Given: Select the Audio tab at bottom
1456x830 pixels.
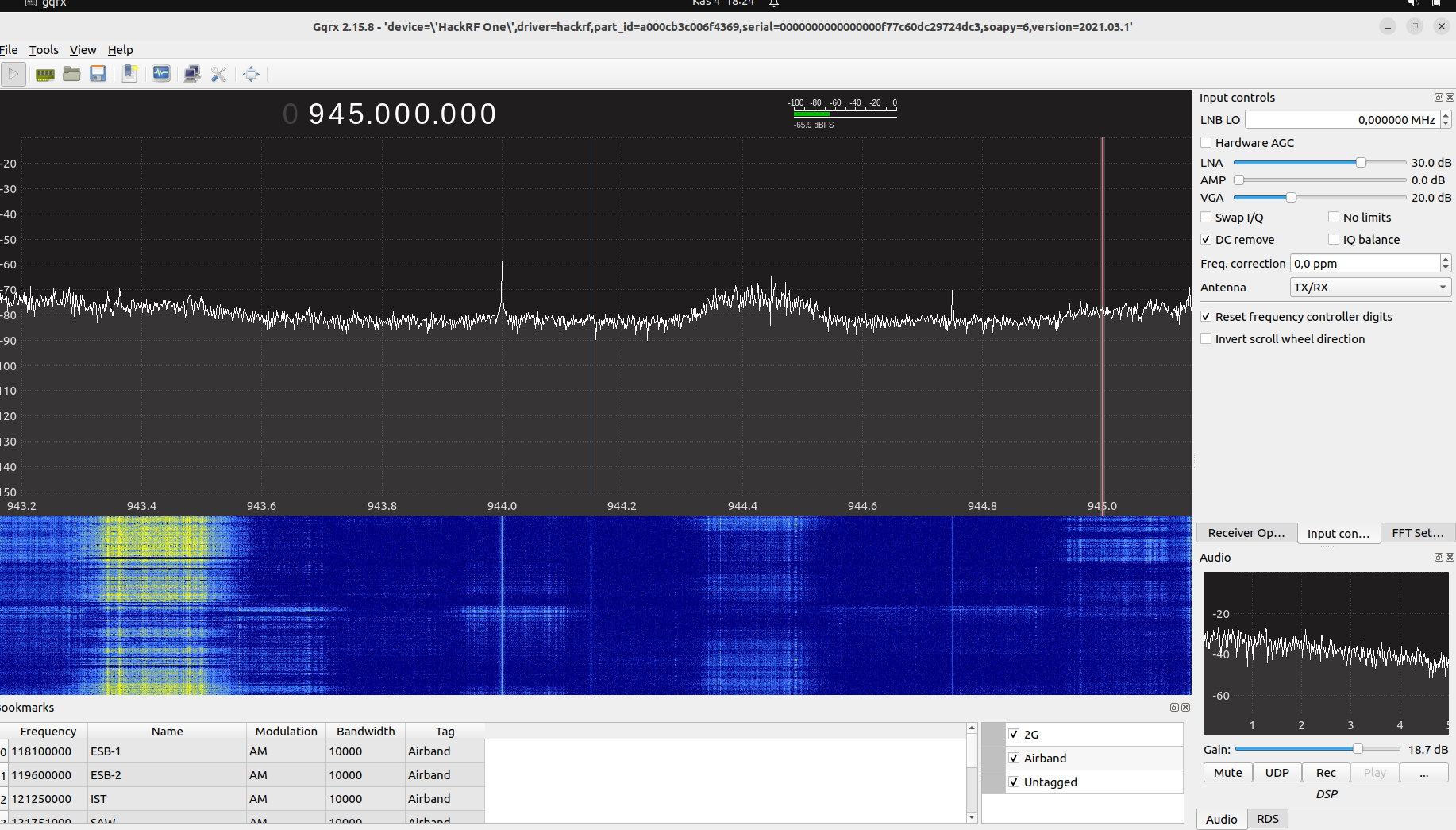Looking at the screenshot, I should point(1221,819).
